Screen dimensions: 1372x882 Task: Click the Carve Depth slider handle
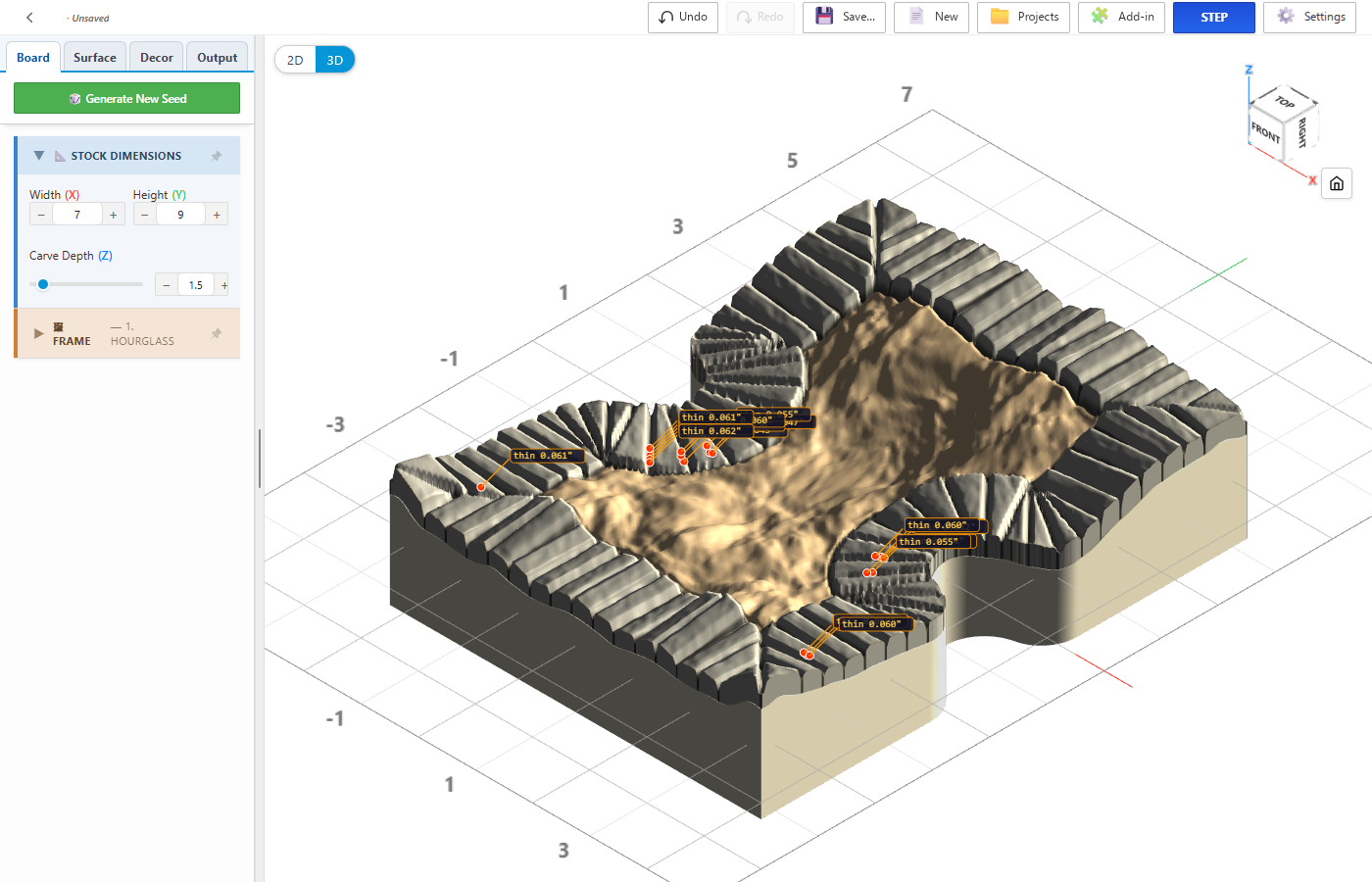click(x=43, y=284)
